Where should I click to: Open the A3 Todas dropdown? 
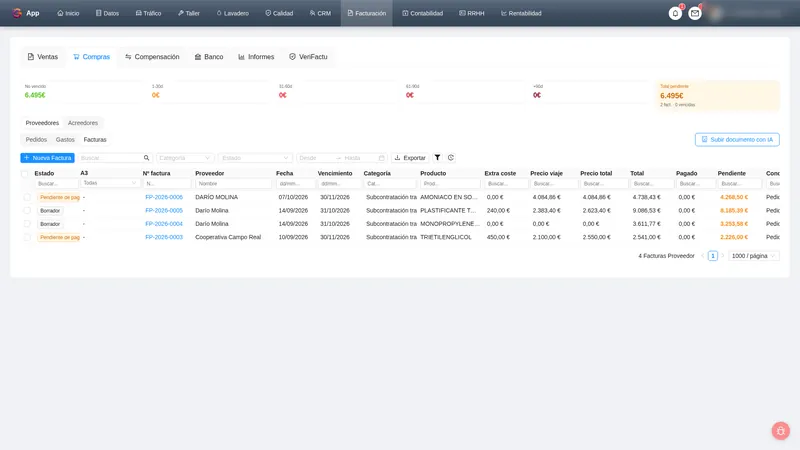click(x=110, y=183)
